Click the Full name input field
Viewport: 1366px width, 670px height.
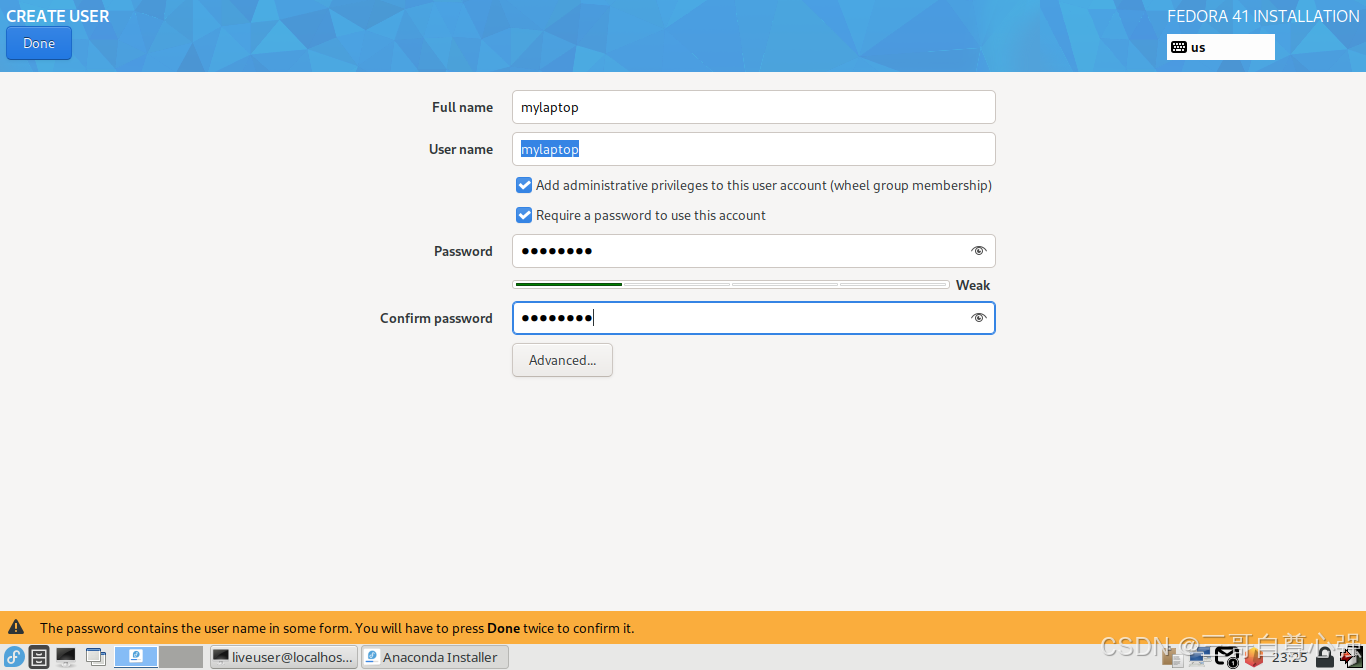coord(753,107)
